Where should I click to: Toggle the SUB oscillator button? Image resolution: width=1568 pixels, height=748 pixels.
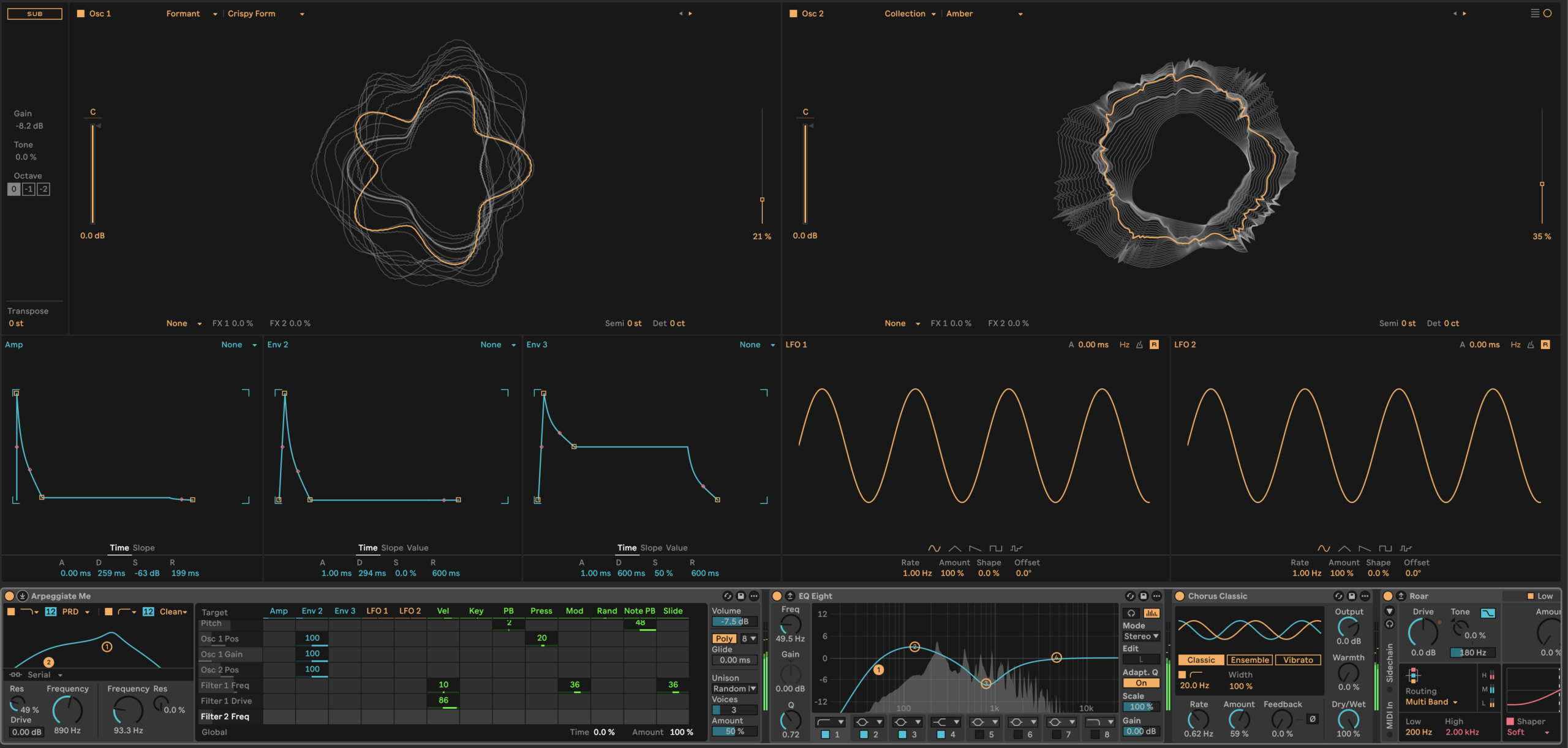coord(34,13)
